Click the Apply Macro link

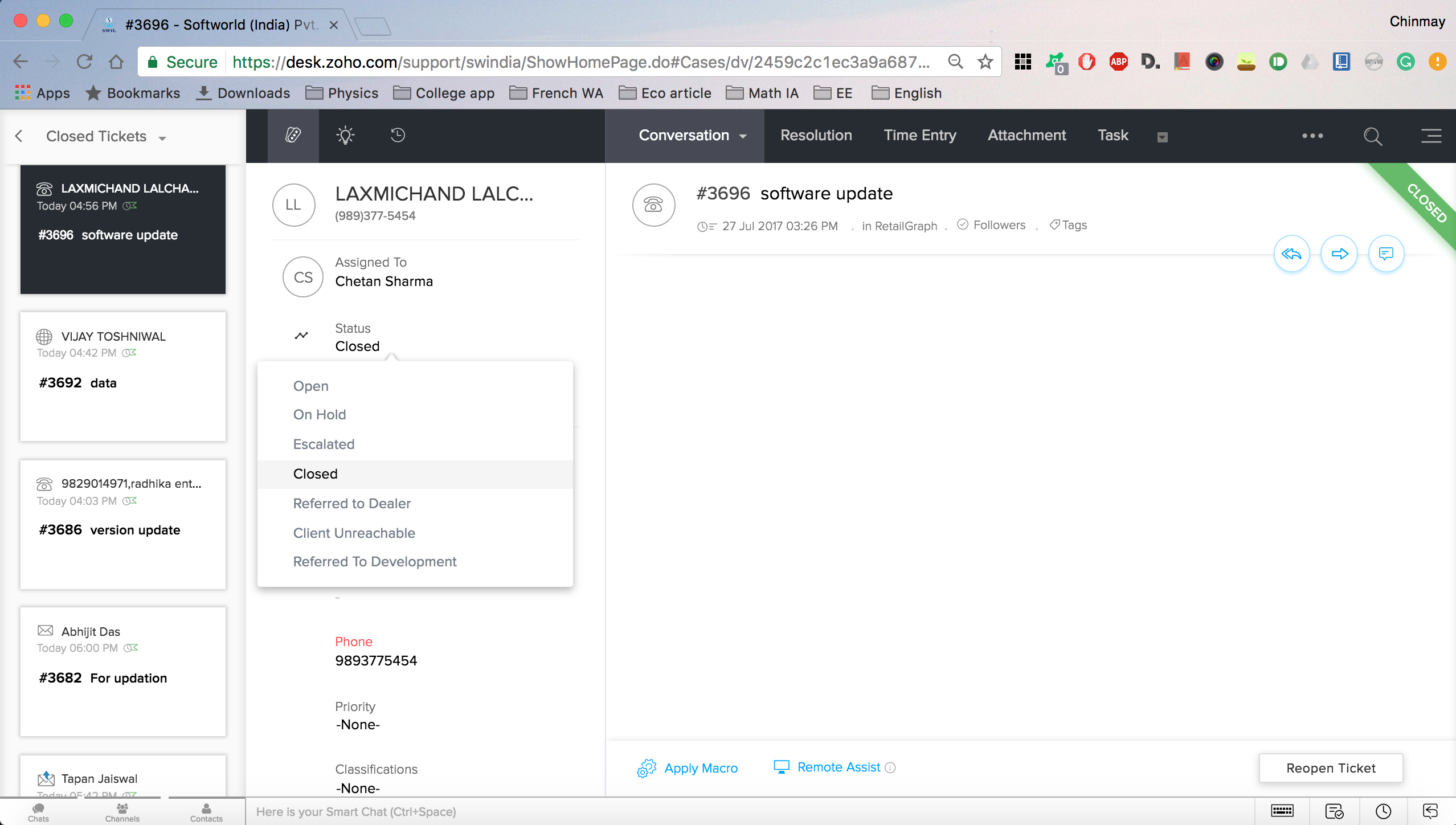pos(700,768)
